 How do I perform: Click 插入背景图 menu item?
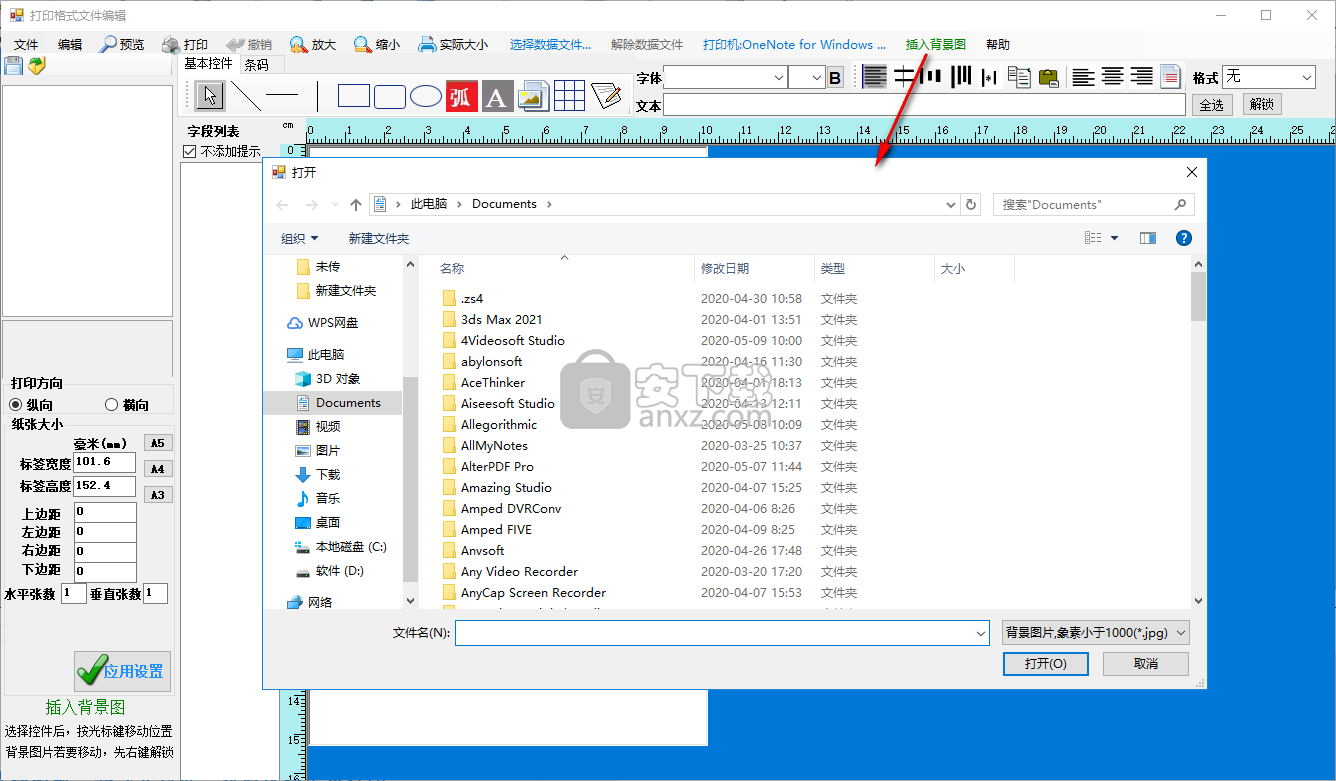click(935, 44)
